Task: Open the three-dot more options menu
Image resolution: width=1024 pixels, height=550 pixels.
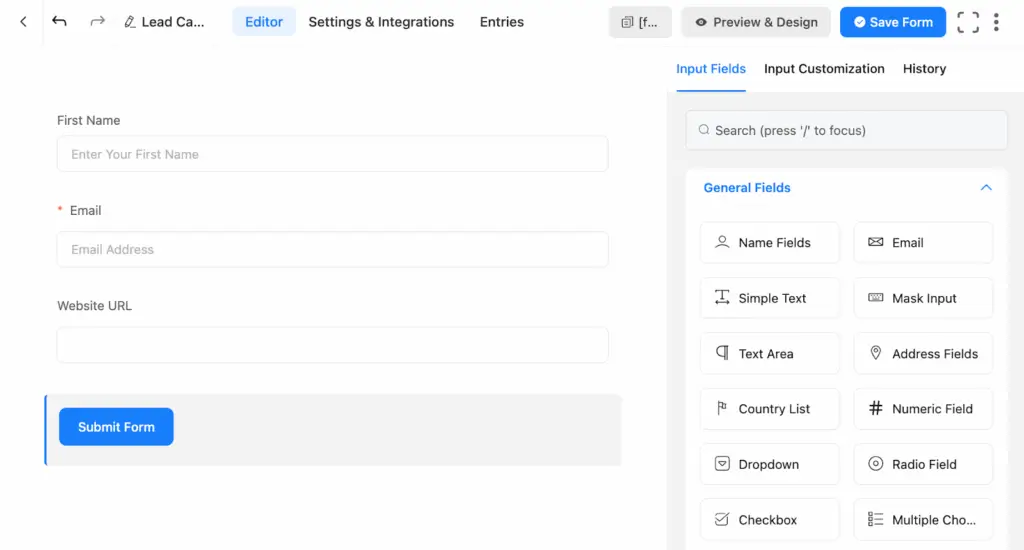Action: (997, 22)
